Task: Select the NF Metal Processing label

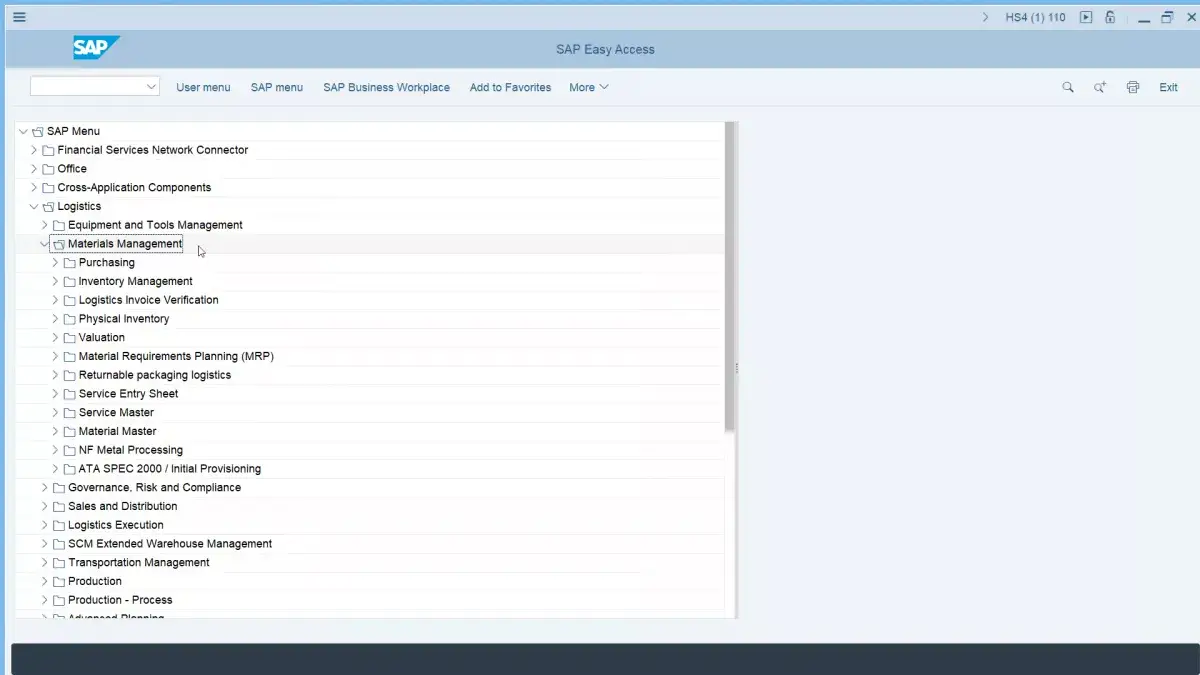Action: pos(131,450)
